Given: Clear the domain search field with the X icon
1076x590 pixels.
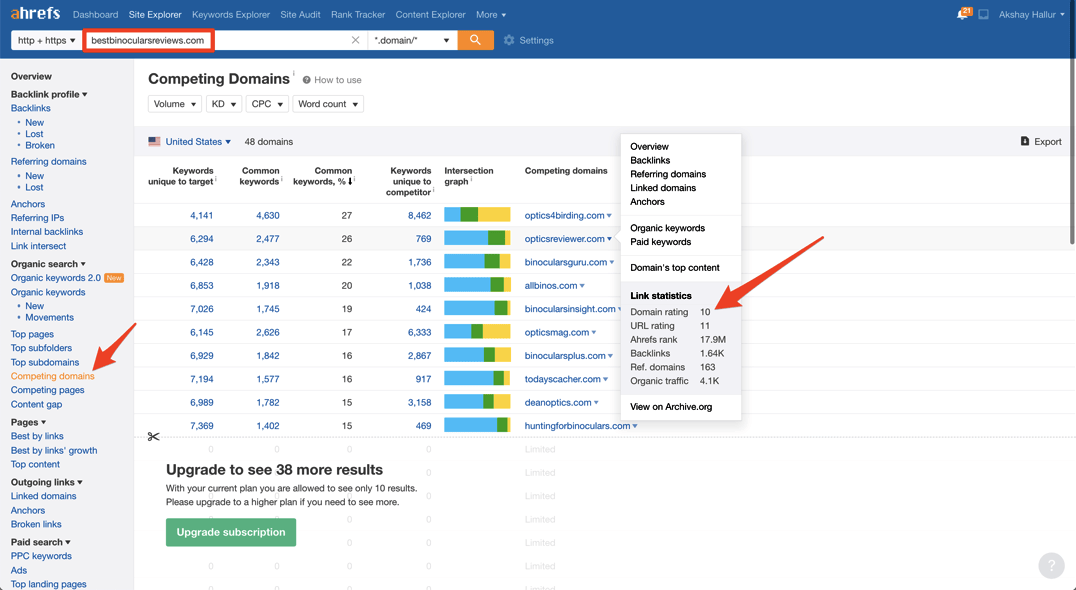Looking at the screenshot, I should 355,40.
